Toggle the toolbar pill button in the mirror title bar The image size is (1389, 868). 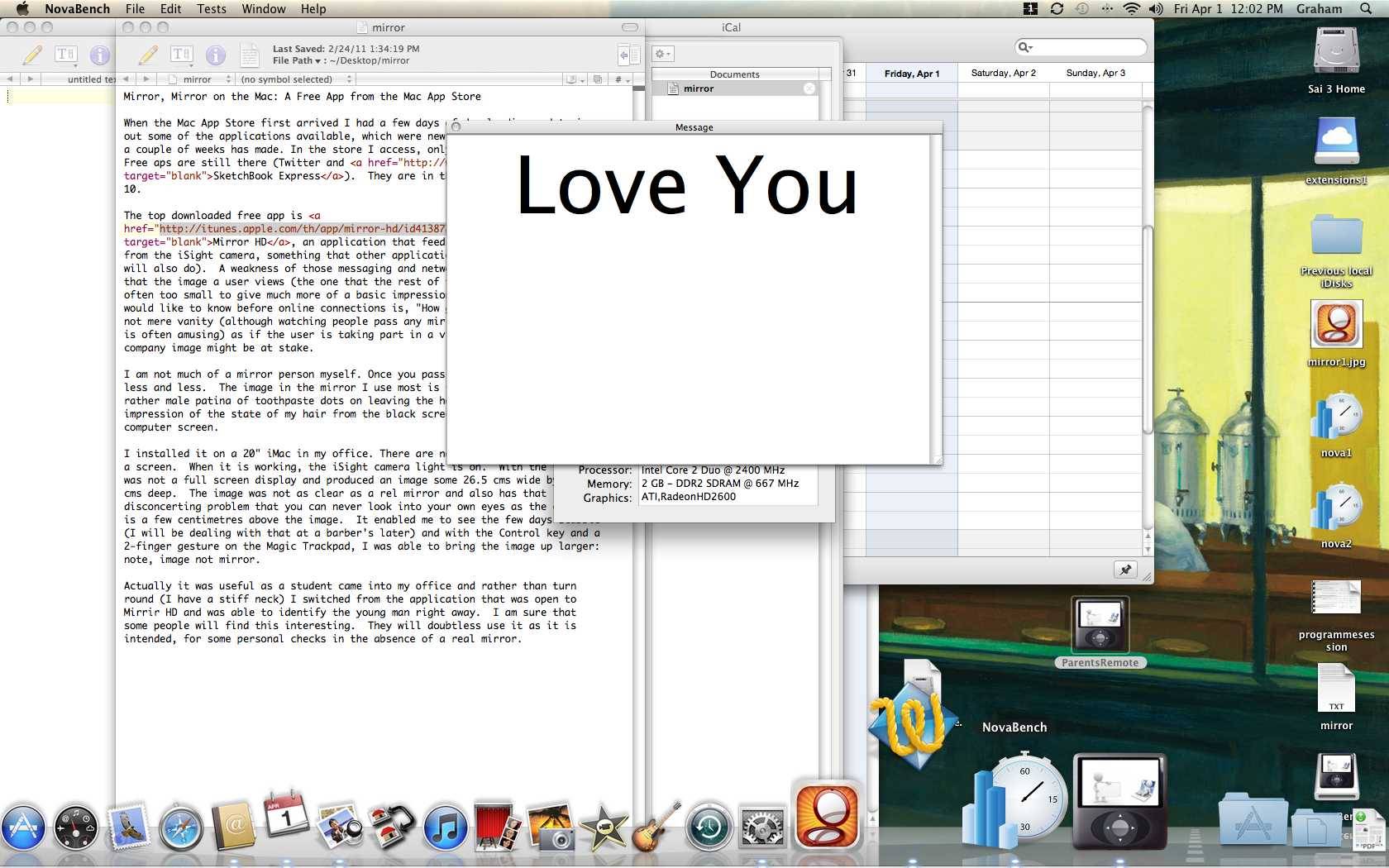point(630,27)
